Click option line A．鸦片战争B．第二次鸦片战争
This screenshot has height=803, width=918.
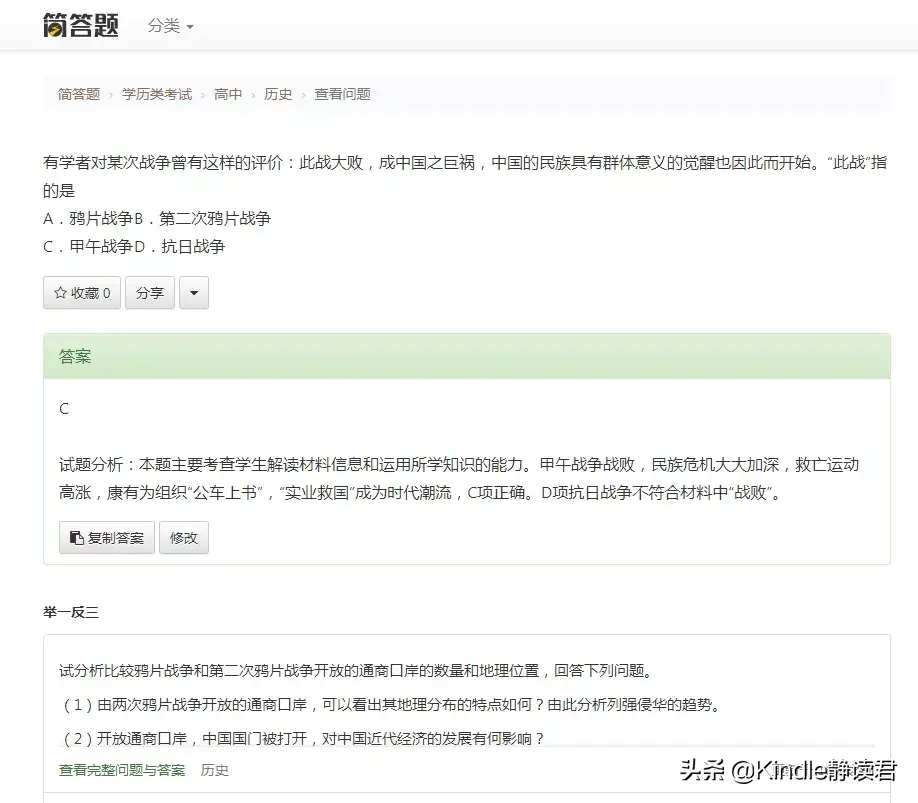pyautogui.click(x=157, y=219)
